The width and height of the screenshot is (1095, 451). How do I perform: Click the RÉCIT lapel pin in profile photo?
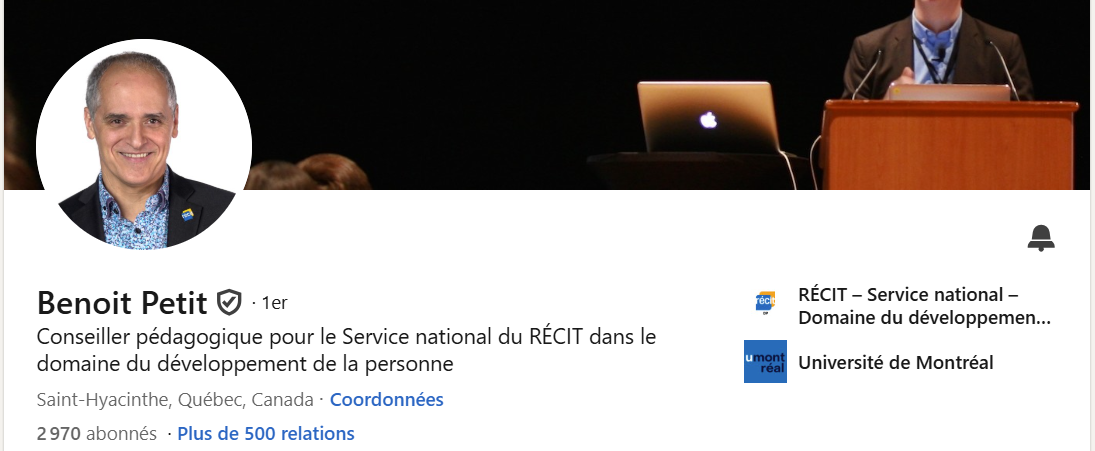pos(187,214)
